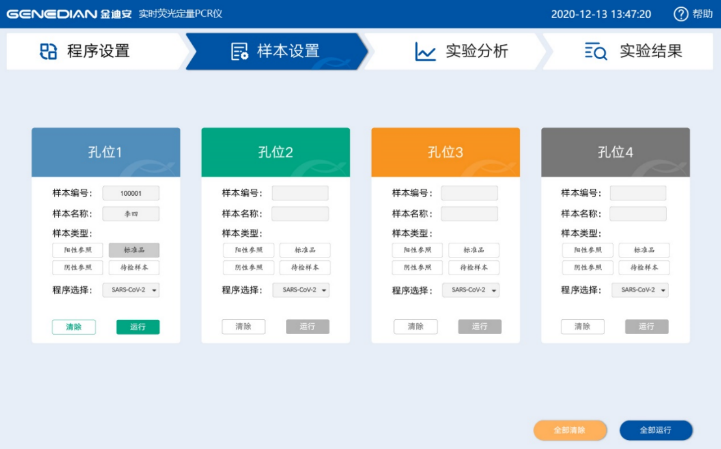
Task: Go to the 实验结果 tab
Action: click(635, 52)
